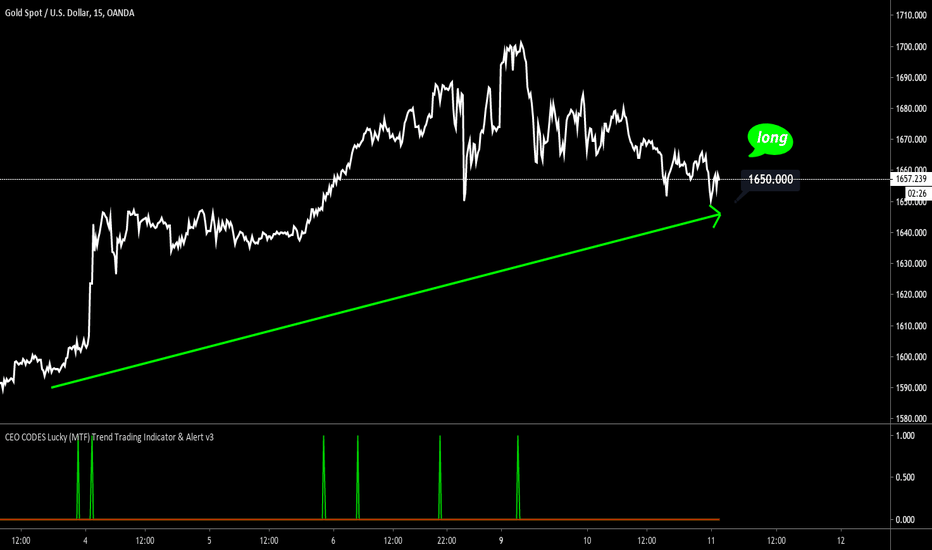Click the Gold Spot / U.S. Dollar chart title
The image size is (932, 550).
click(70, 12)
